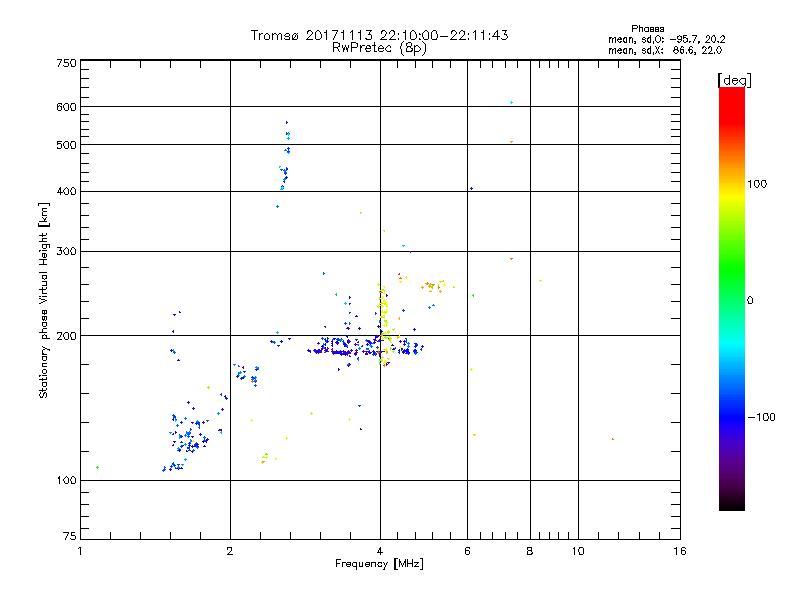Click the 'RwPretec (8p)' subtitle
Viewport: 800px width, 600px height.
[379, 48]
